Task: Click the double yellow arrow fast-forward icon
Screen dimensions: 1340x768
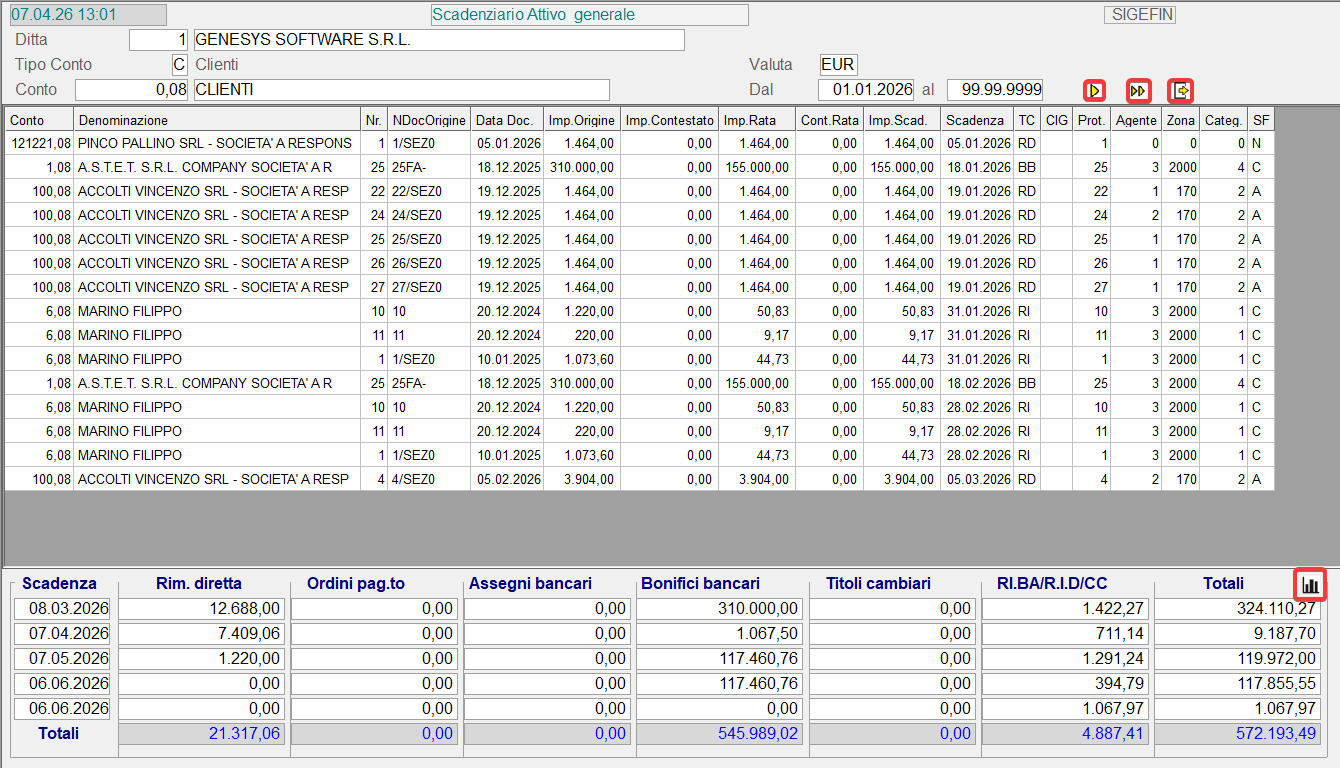Action: (1138, 90)
